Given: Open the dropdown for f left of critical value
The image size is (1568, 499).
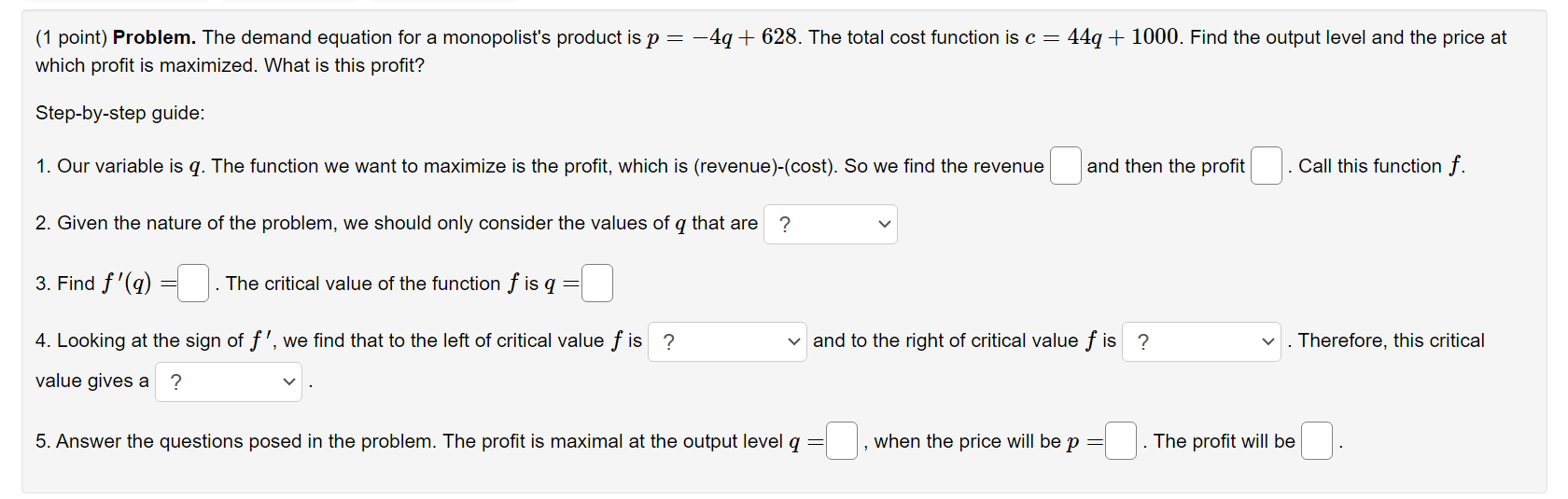Looking at the screenshot, I should coord(727,342).
